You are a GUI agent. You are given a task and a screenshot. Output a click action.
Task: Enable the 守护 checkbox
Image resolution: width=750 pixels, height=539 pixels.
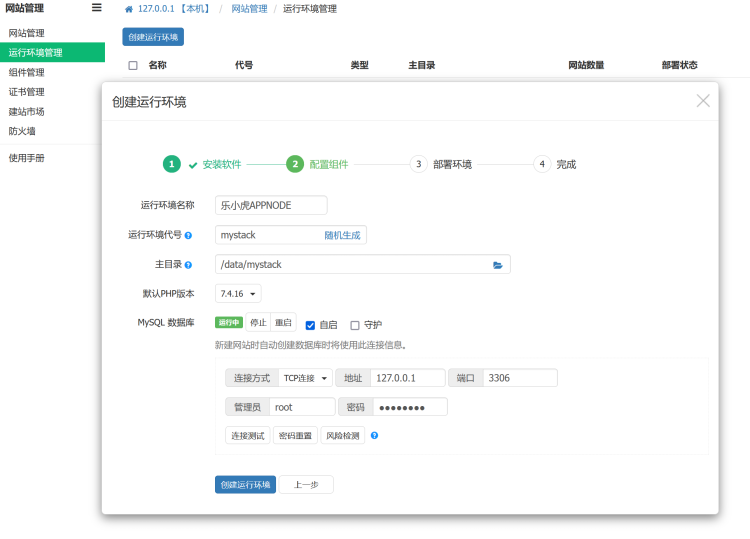pos(355,325)
